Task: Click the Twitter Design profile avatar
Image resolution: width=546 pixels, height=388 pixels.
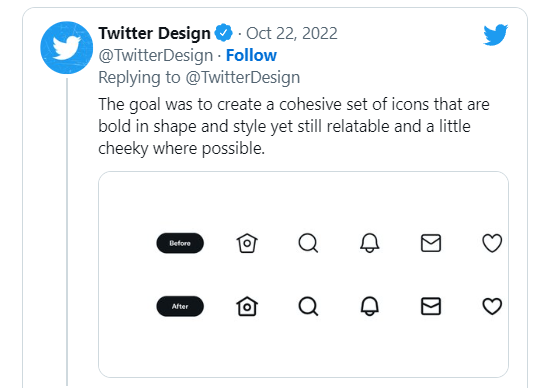Action: [67, 48]
